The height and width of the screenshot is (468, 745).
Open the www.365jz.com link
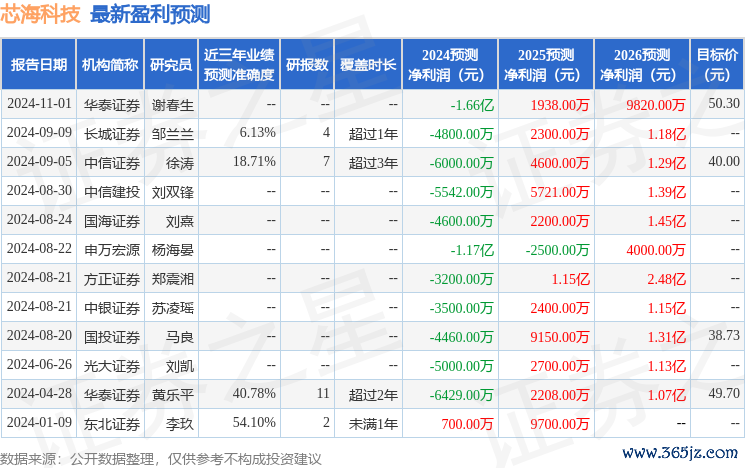[x=680, y=453]
